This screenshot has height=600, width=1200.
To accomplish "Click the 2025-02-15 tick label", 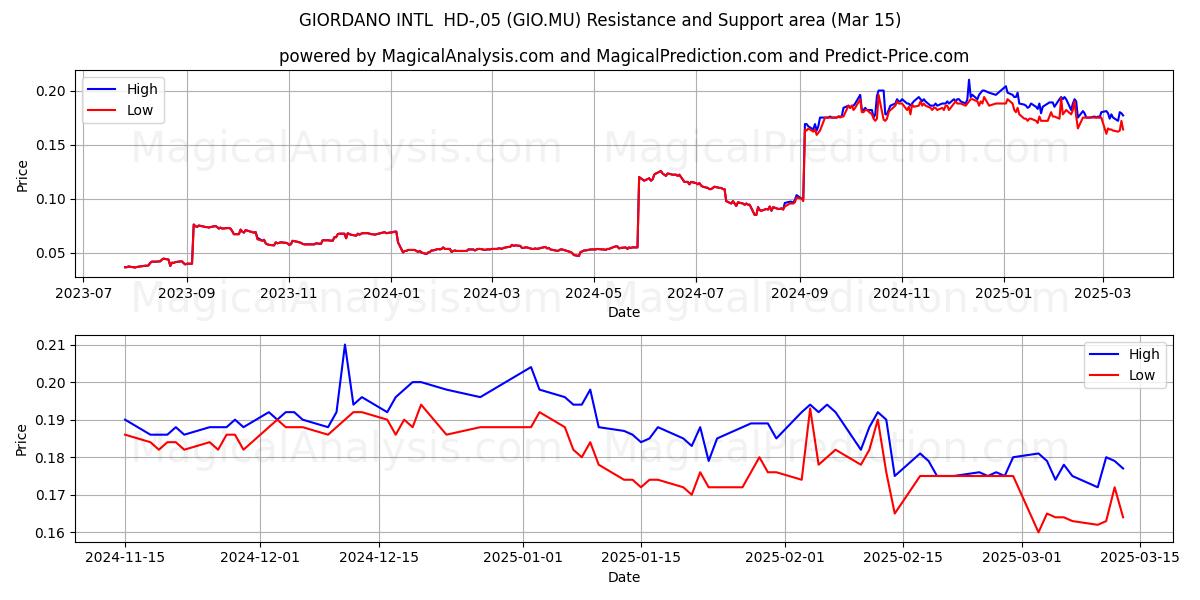I will (903, 558).
